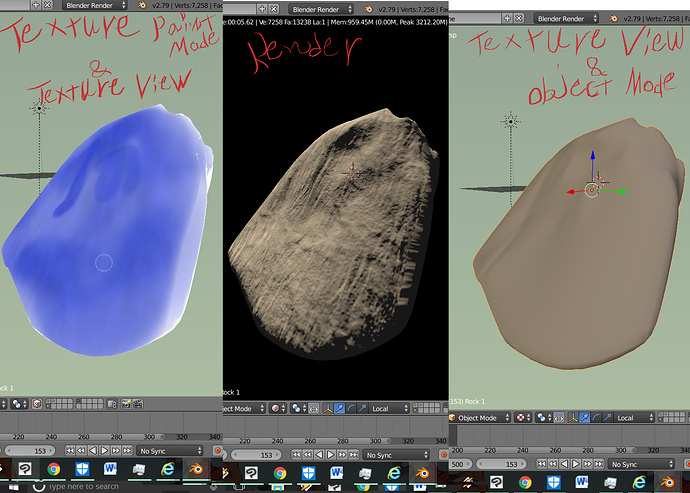The height and width of the screenshot is (493, 690).
Task: Play the animation in the right panel timeline
Action: click(x=576, y=464)
